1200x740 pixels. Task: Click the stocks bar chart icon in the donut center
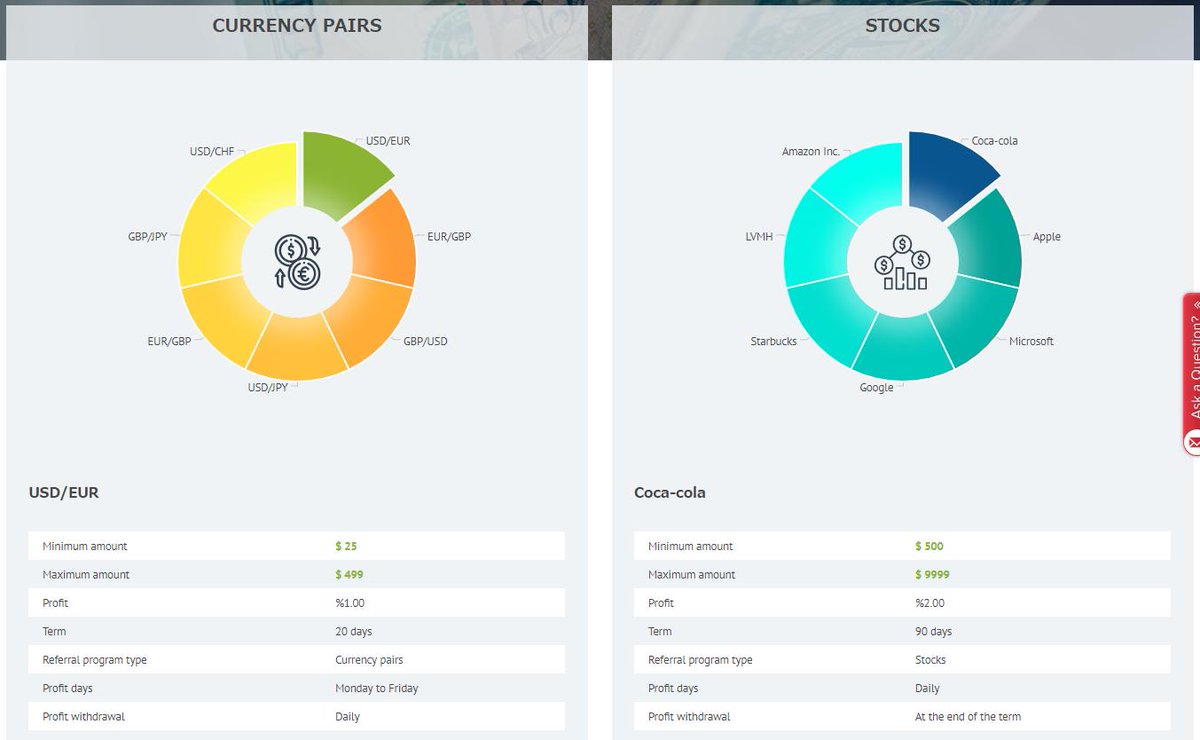point(903,263)
